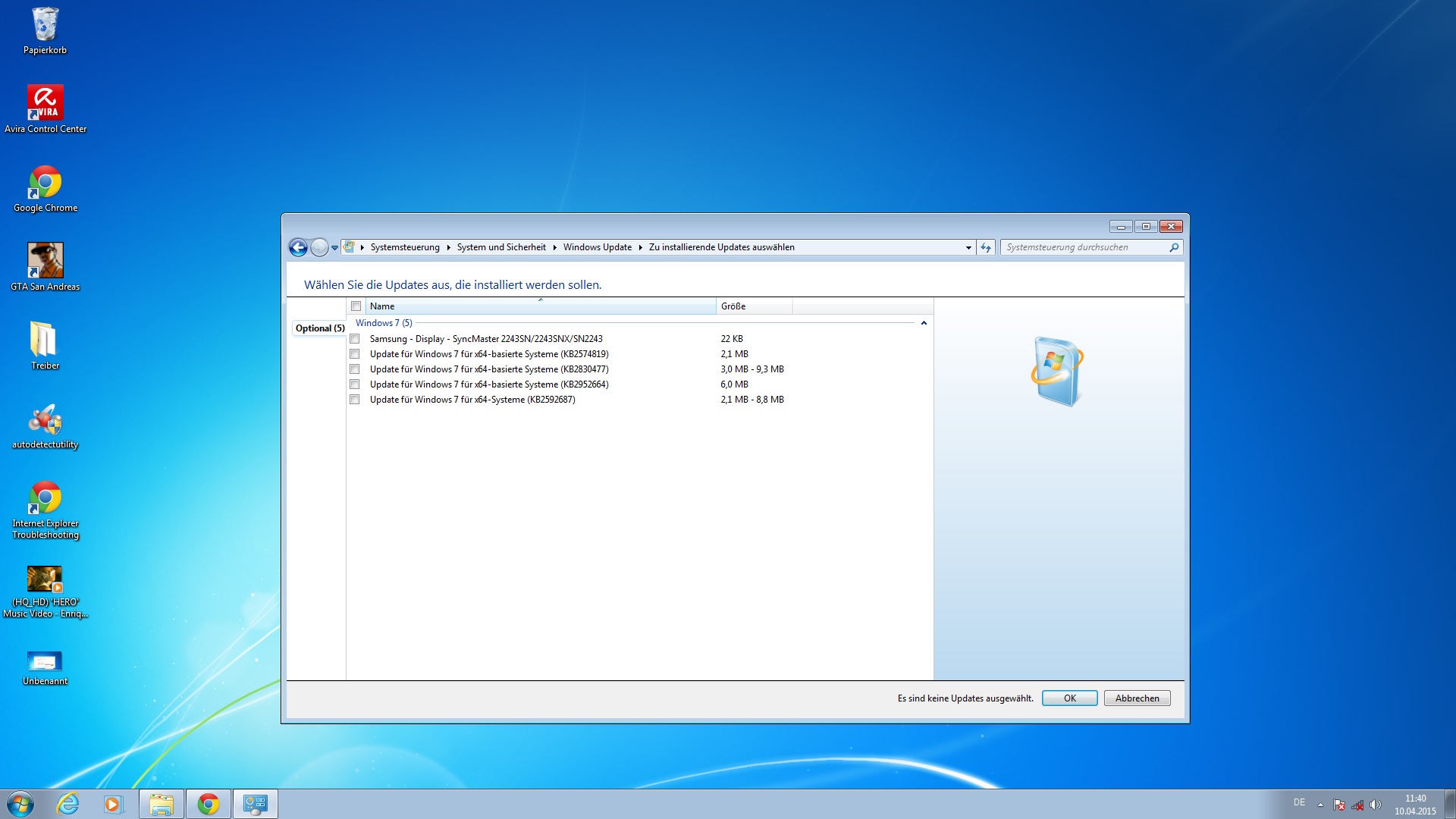The width and height of the screenshot is (1456, 819).
Task: Collapse the Windows 7 (5) group
Action: (924, 323)
